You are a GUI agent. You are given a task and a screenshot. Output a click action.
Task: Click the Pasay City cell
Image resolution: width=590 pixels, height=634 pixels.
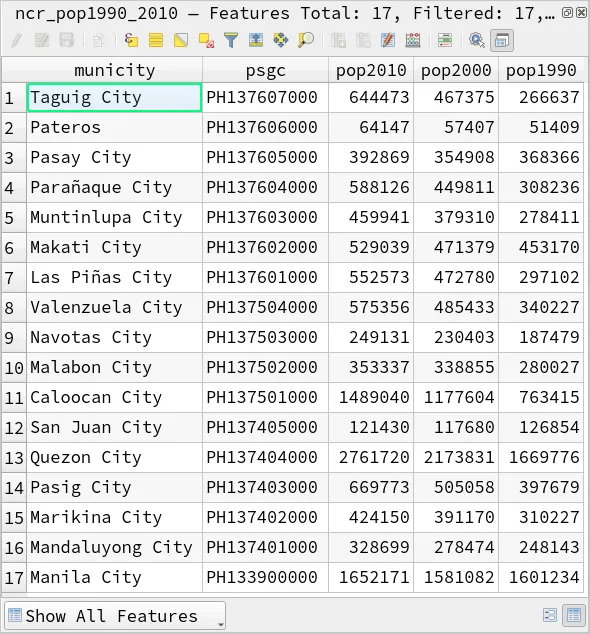[x=114, y=157]
